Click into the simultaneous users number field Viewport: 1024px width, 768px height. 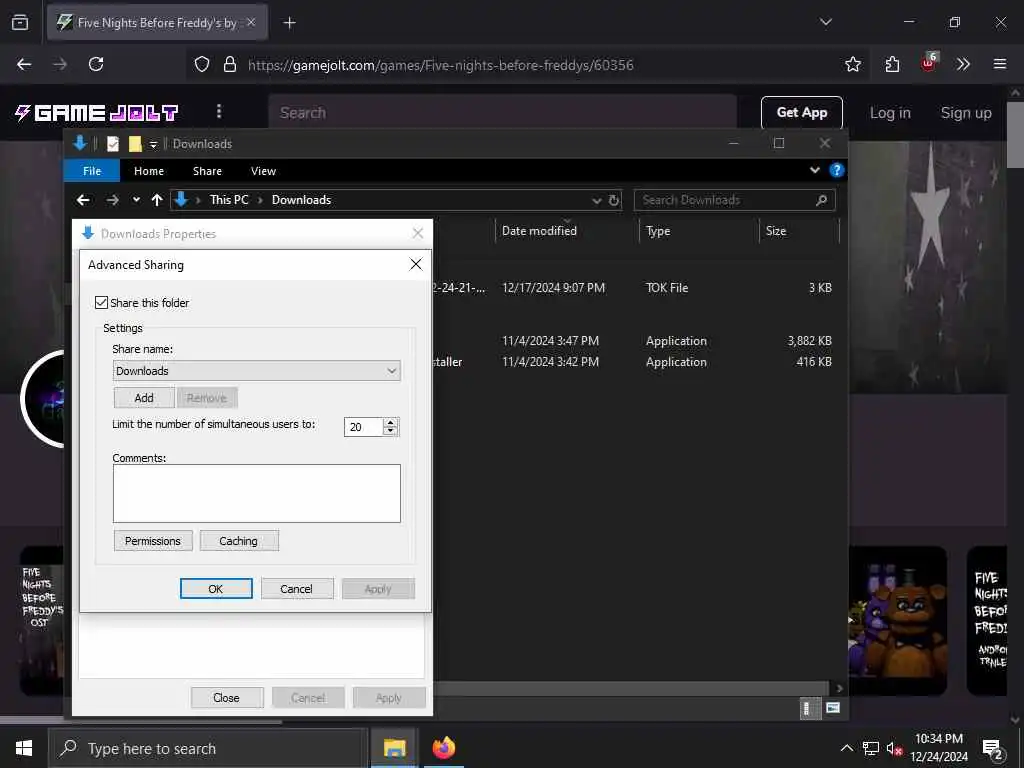[364, 427]
